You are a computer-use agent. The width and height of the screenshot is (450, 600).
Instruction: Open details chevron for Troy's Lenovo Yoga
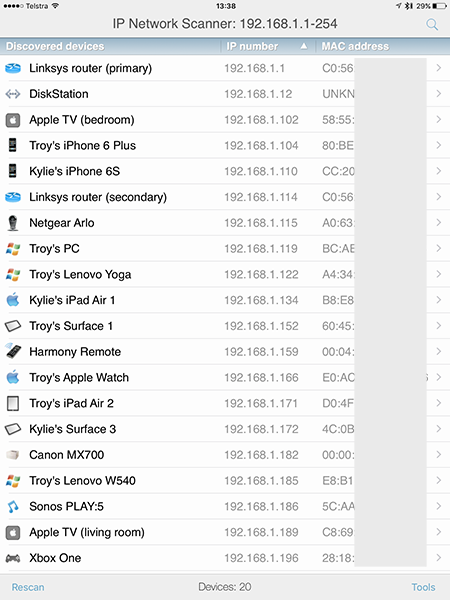tap(439, 274)
